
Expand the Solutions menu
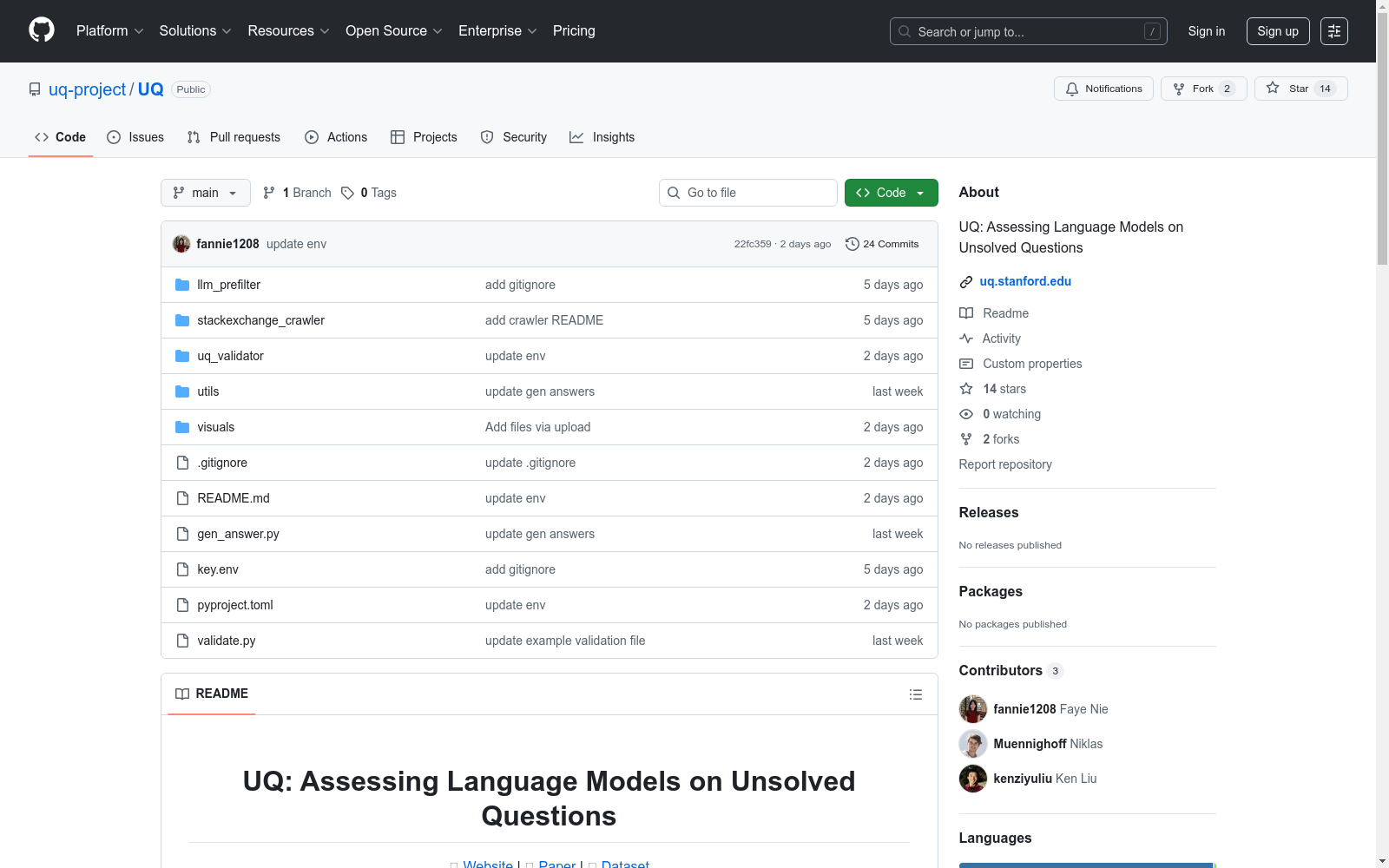[x=195, y=31]
